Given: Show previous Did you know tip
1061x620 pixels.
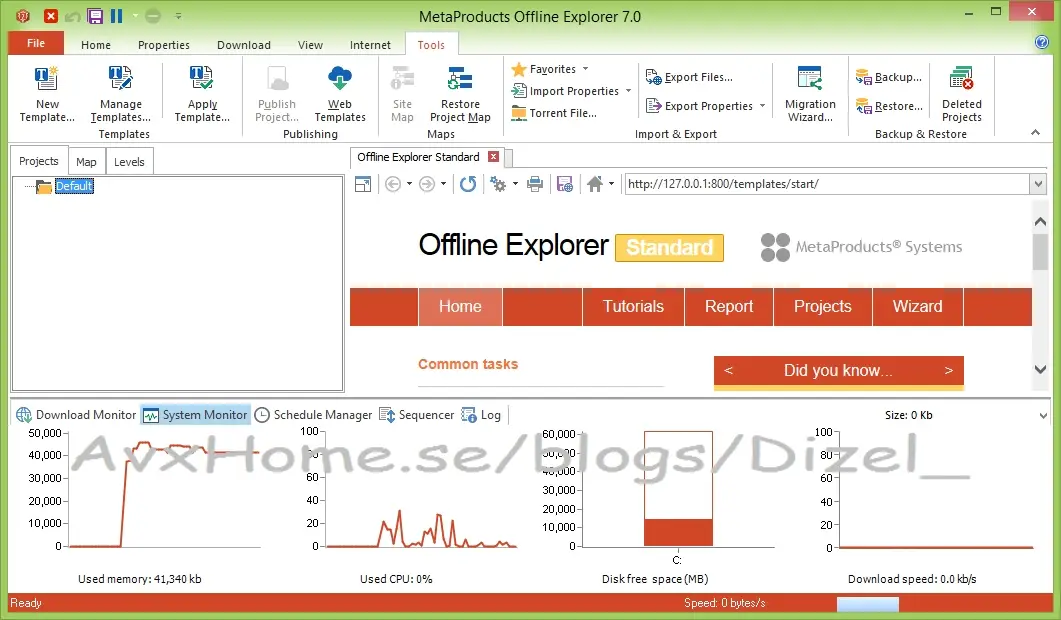Looking at the screenshot, I should 729,370.
